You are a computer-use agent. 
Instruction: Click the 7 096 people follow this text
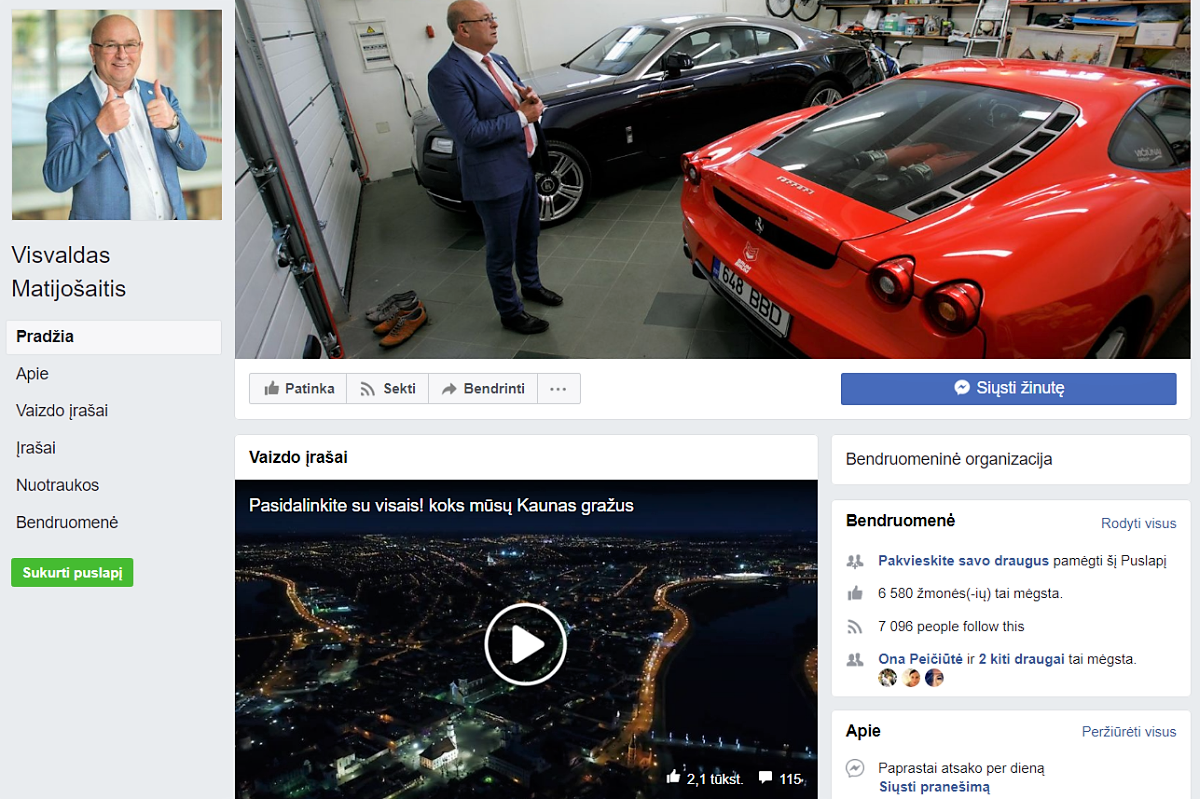pyautogui.click(x=951, y=627)
